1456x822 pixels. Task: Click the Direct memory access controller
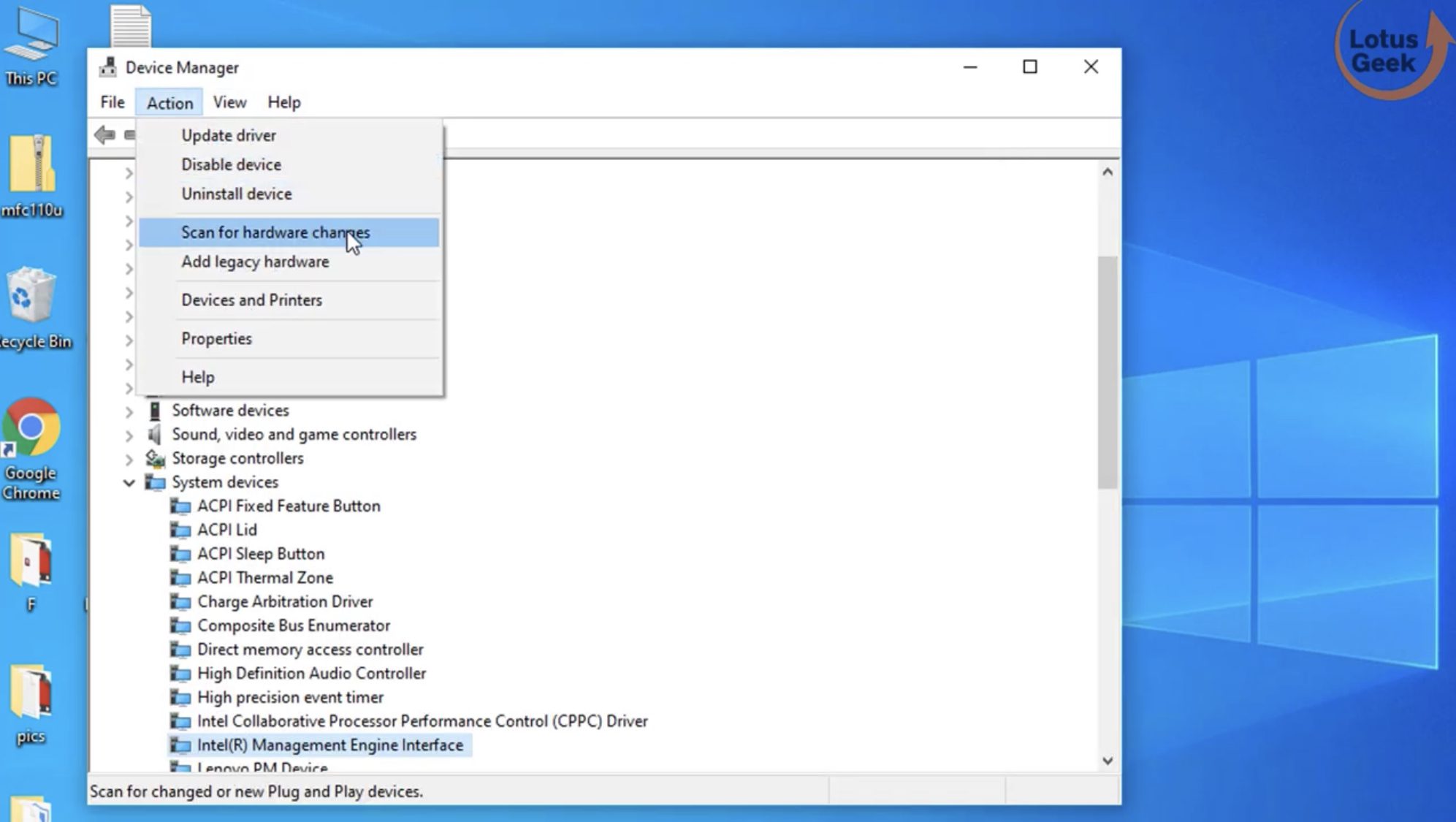click(x=310, y=649)
